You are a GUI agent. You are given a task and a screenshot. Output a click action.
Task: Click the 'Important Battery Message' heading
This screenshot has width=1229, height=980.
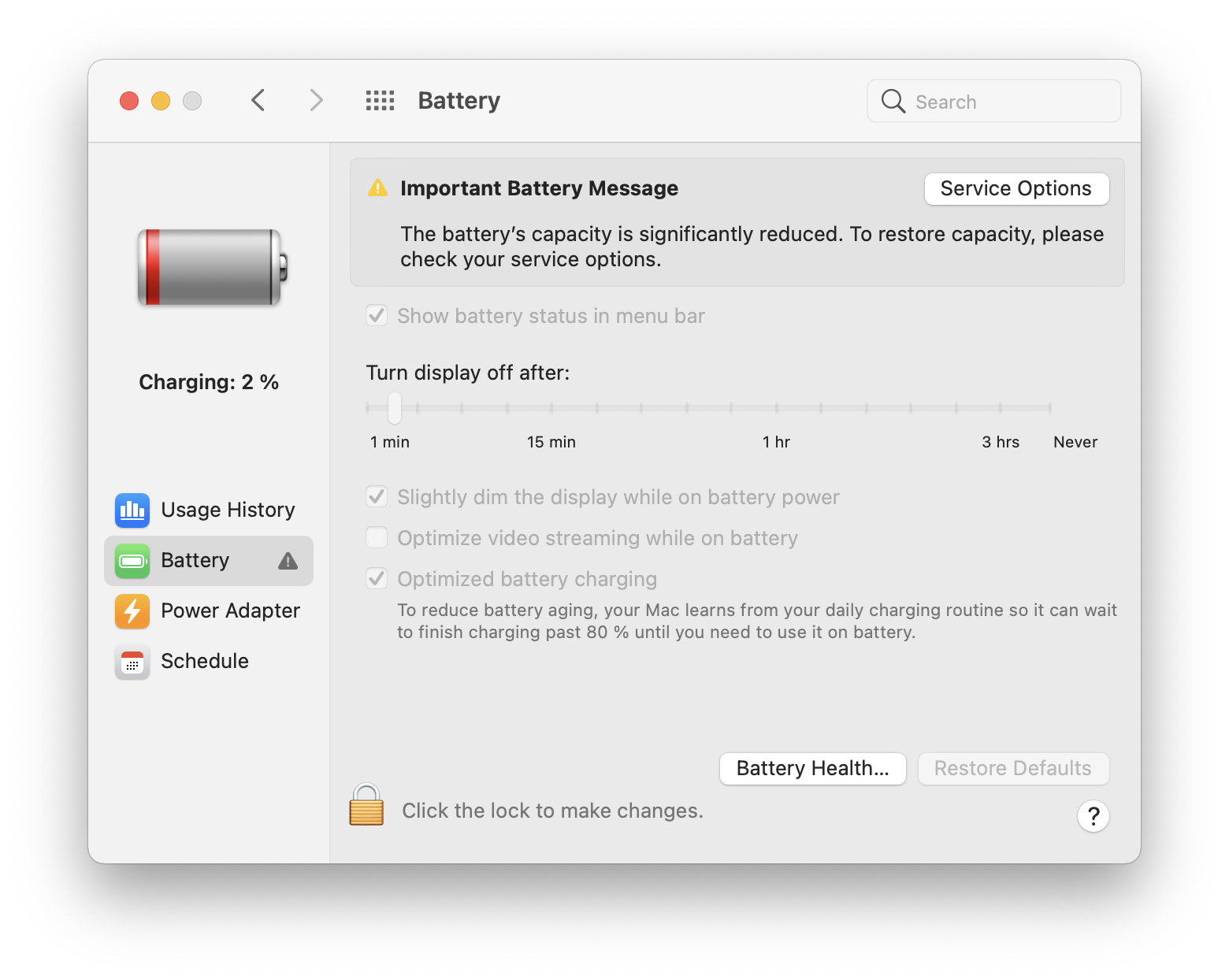[x=539, y=188]
